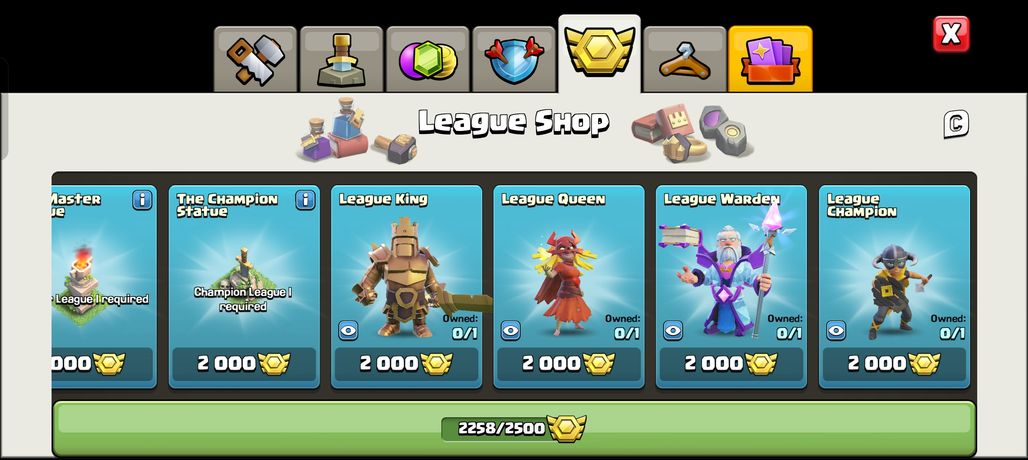Image resolution: width=1028 pixels, height=460 pixels.
Task: Open the purple cards offers tab
Action: pos(770,60)
